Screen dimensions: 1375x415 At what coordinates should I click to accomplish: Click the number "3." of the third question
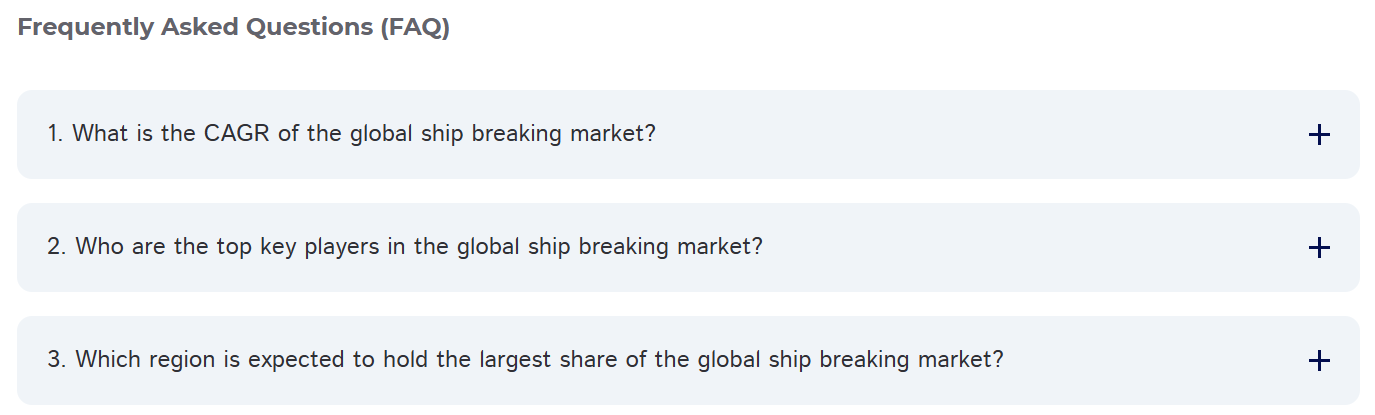pyautogui.click(x=57, y=359)
